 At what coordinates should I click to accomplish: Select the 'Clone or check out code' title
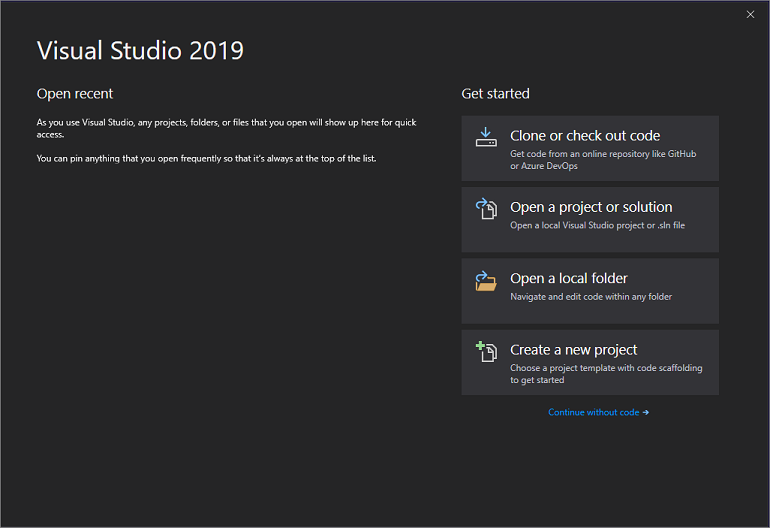[x=585, y=136]
